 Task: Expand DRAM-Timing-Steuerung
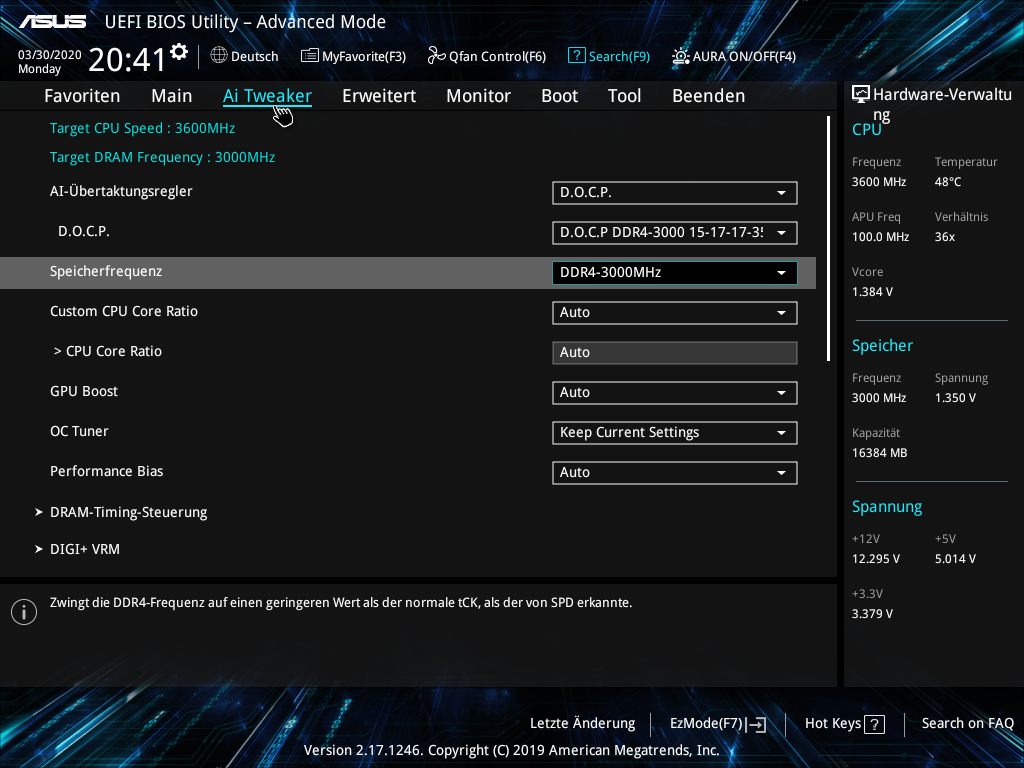pos(128,511)
